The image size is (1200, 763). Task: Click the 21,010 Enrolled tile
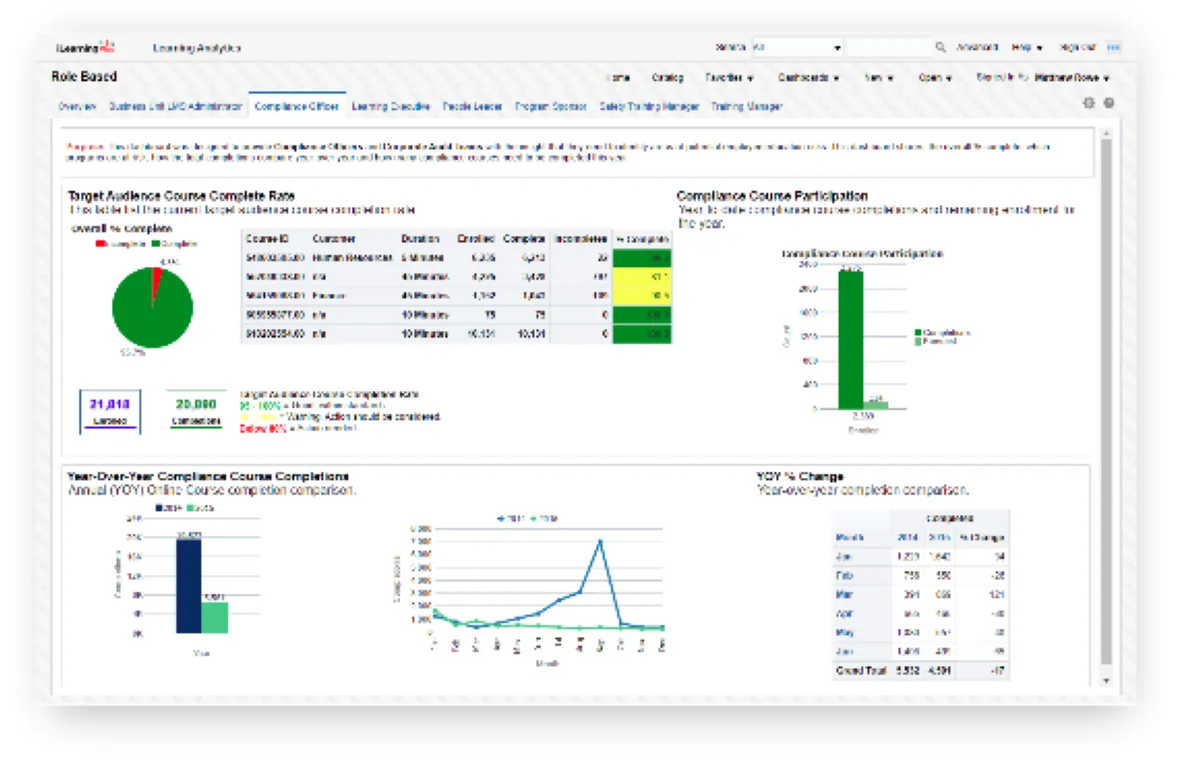pyautogui.click(x=109, y=410)
